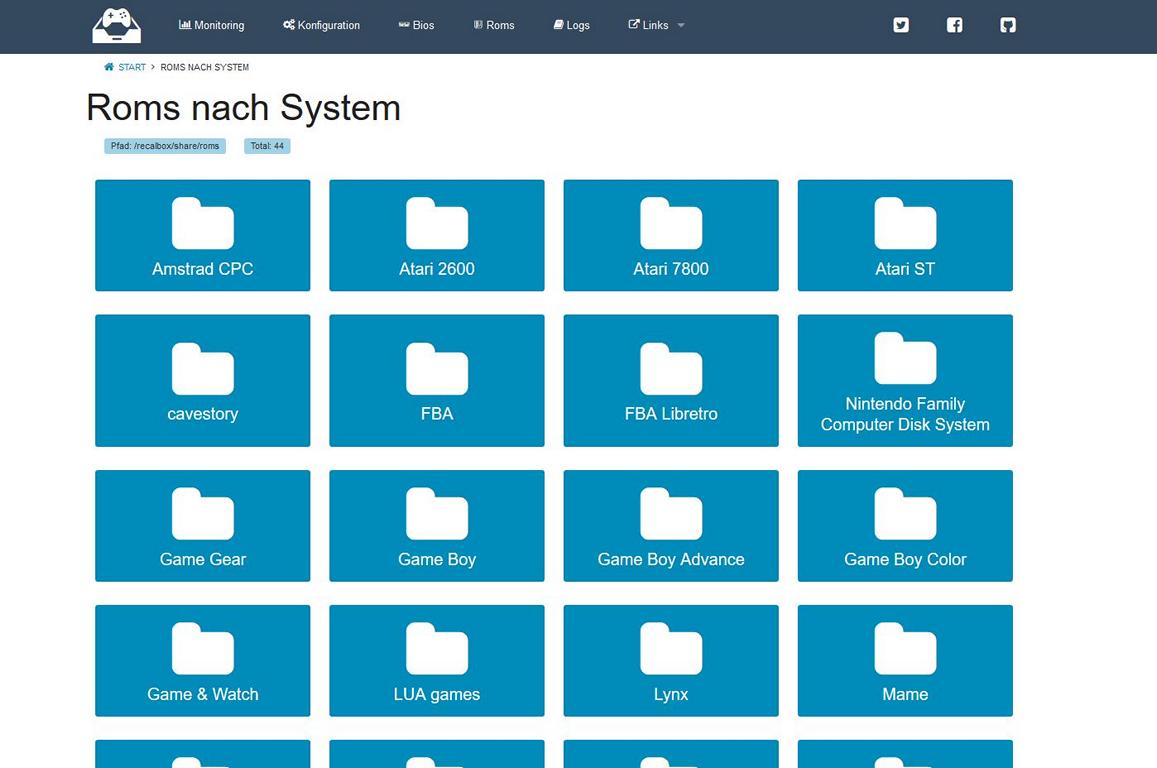
Task: Open the Nintendo Family Computer Disk System tile
Action: pyautogui.click(x=904, y=380)
